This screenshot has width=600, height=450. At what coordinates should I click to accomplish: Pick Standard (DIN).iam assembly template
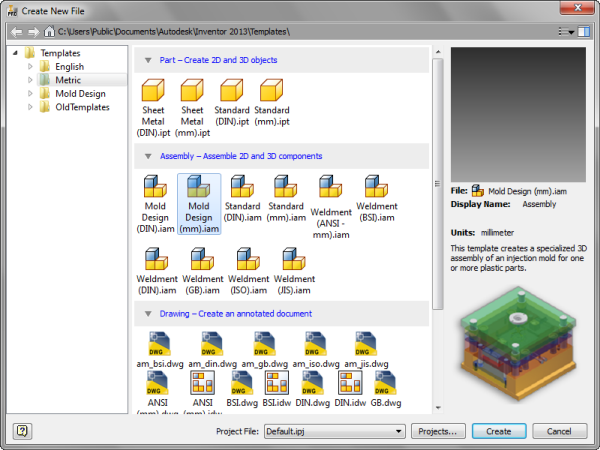pyautogui.click(x=243, y=198)
